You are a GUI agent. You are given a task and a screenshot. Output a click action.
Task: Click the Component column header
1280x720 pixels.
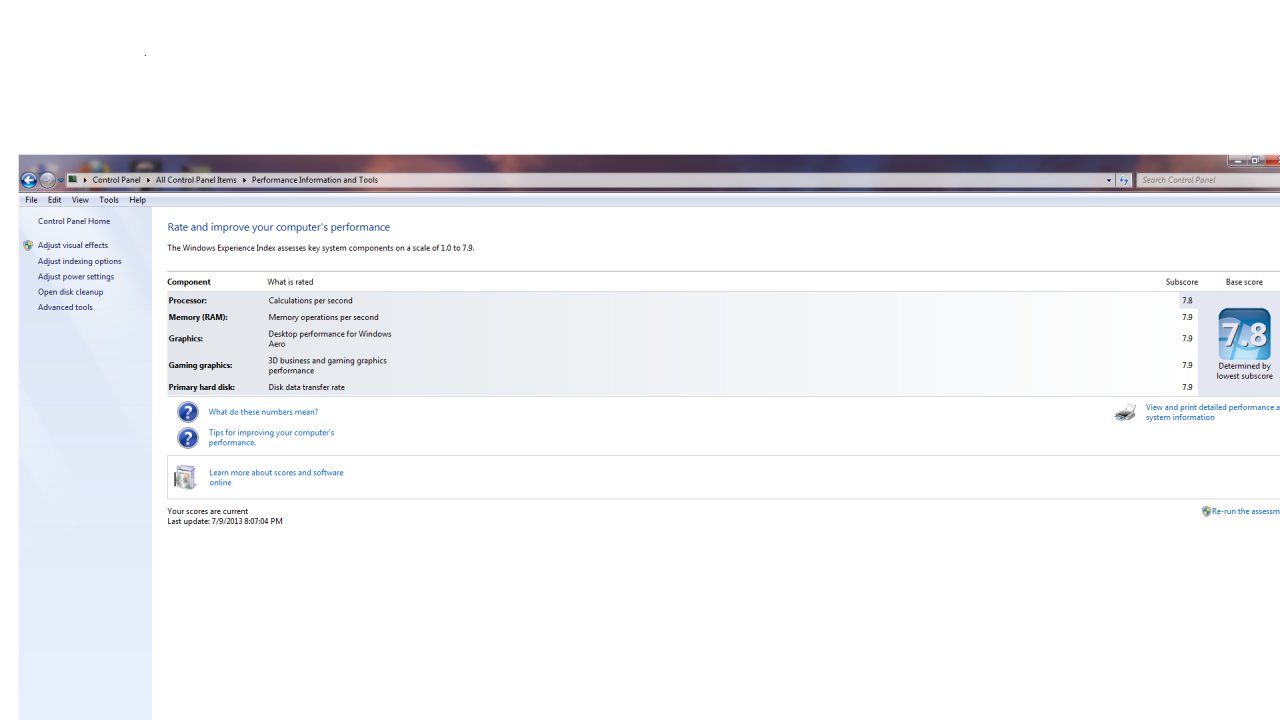(x=189, y=282)
